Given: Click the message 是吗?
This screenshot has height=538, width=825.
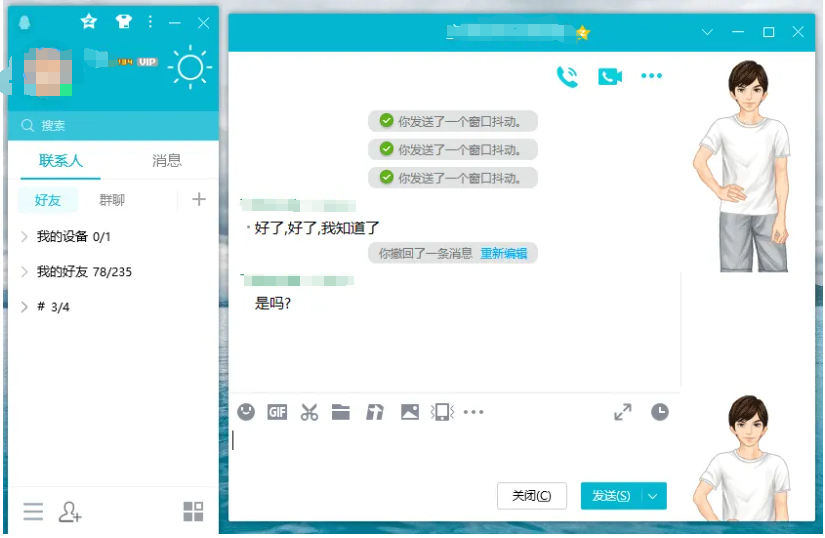Looking at the screenshot, I should pos(273,303).
